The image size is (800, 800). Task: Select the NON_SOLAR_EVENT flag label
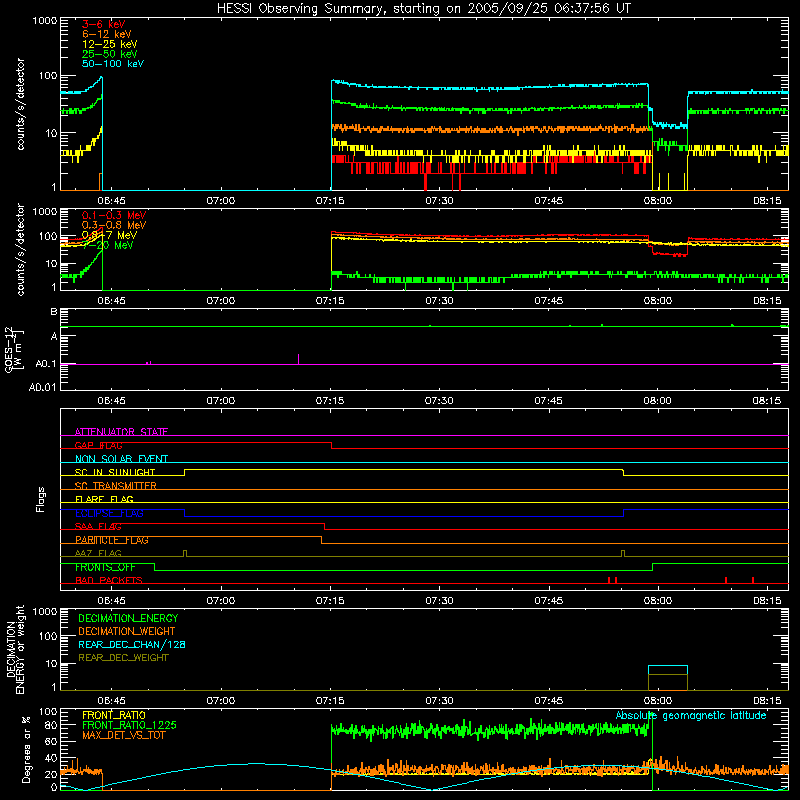tap(121, 459)
